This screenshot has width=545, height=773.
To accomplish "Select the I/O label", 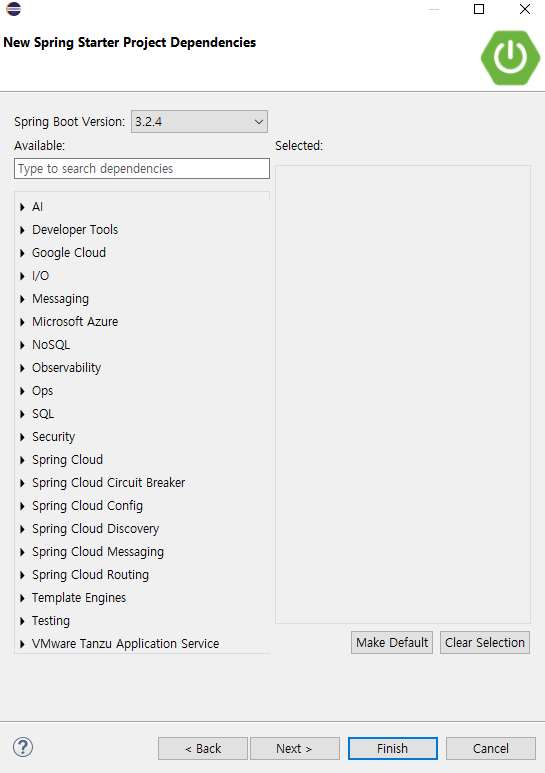I will tap(40, 276).
